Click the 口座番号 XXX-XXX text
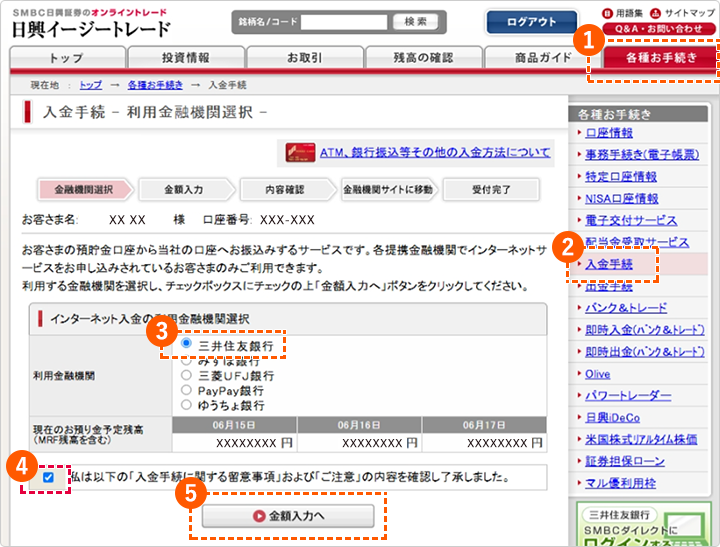 click(259, 220)
